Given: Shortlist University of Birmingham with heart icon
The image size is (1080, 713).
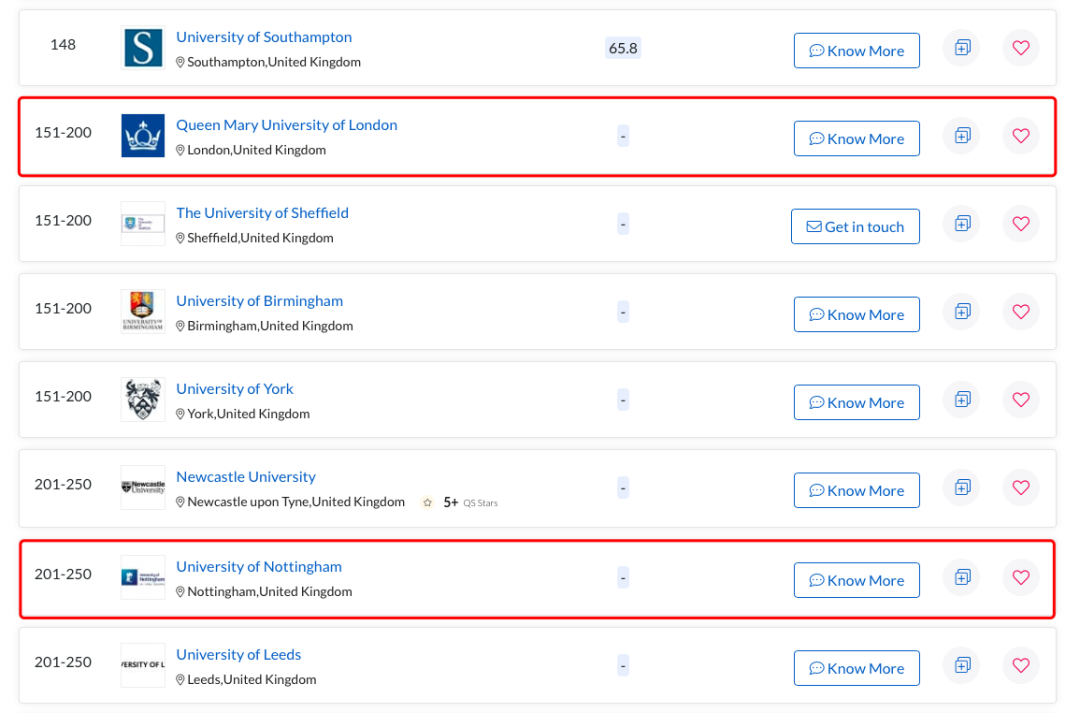Looking at the screenshot, I should [1021, 311].
